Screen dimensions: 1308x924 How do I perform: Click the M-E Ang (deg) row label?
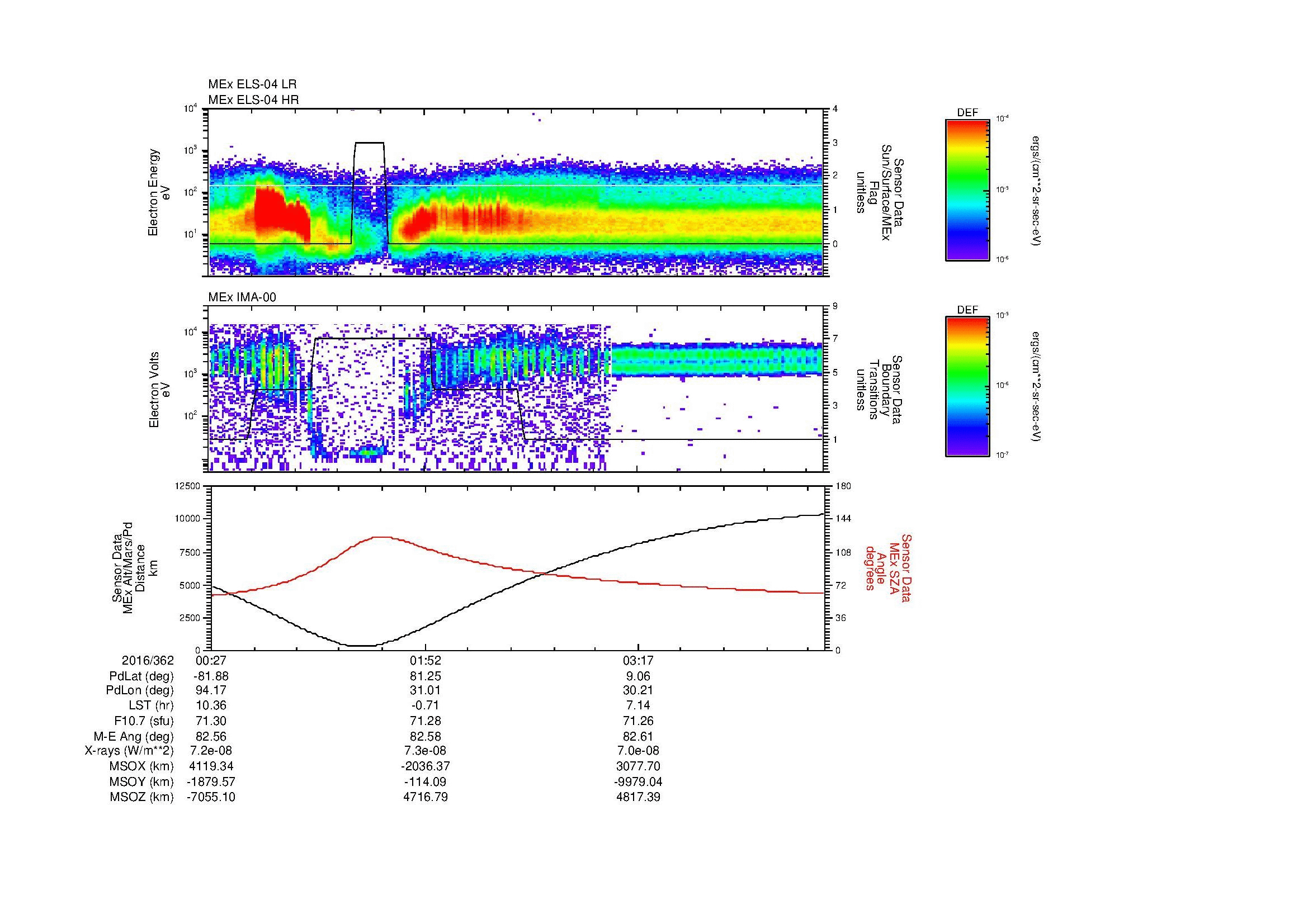(133, 736)
